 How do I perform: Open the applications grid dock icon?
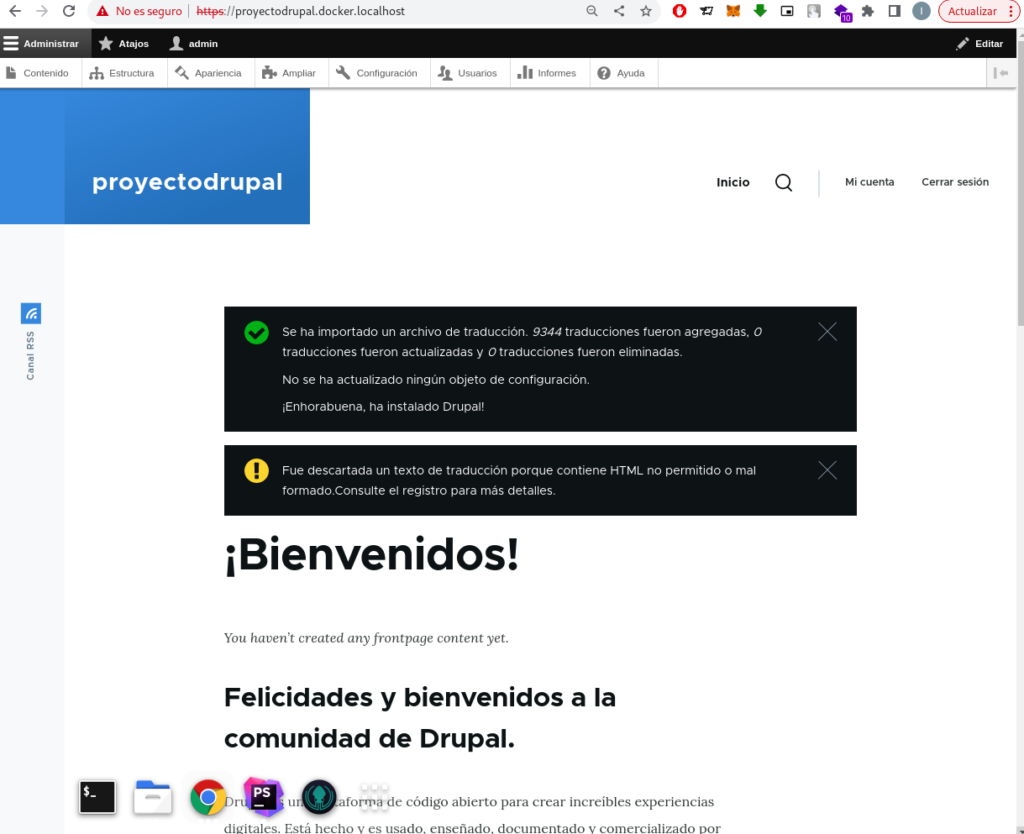pyautogui.click(x=374, y=797)
